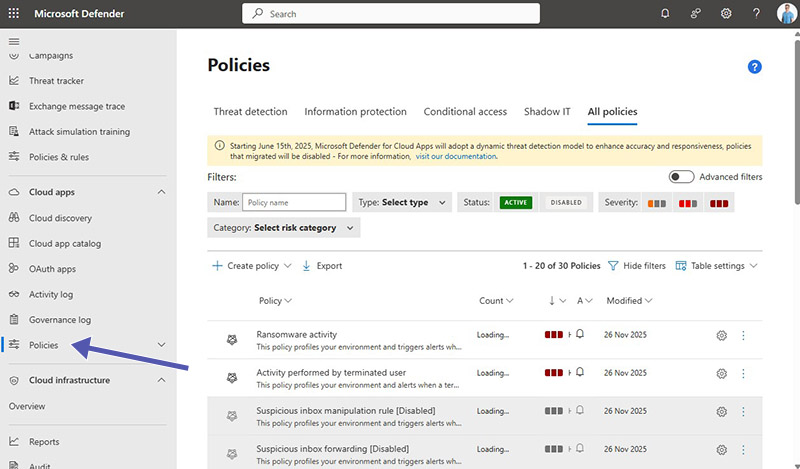Click the blue help circle beside Policies title

click(x=755, y=67)
